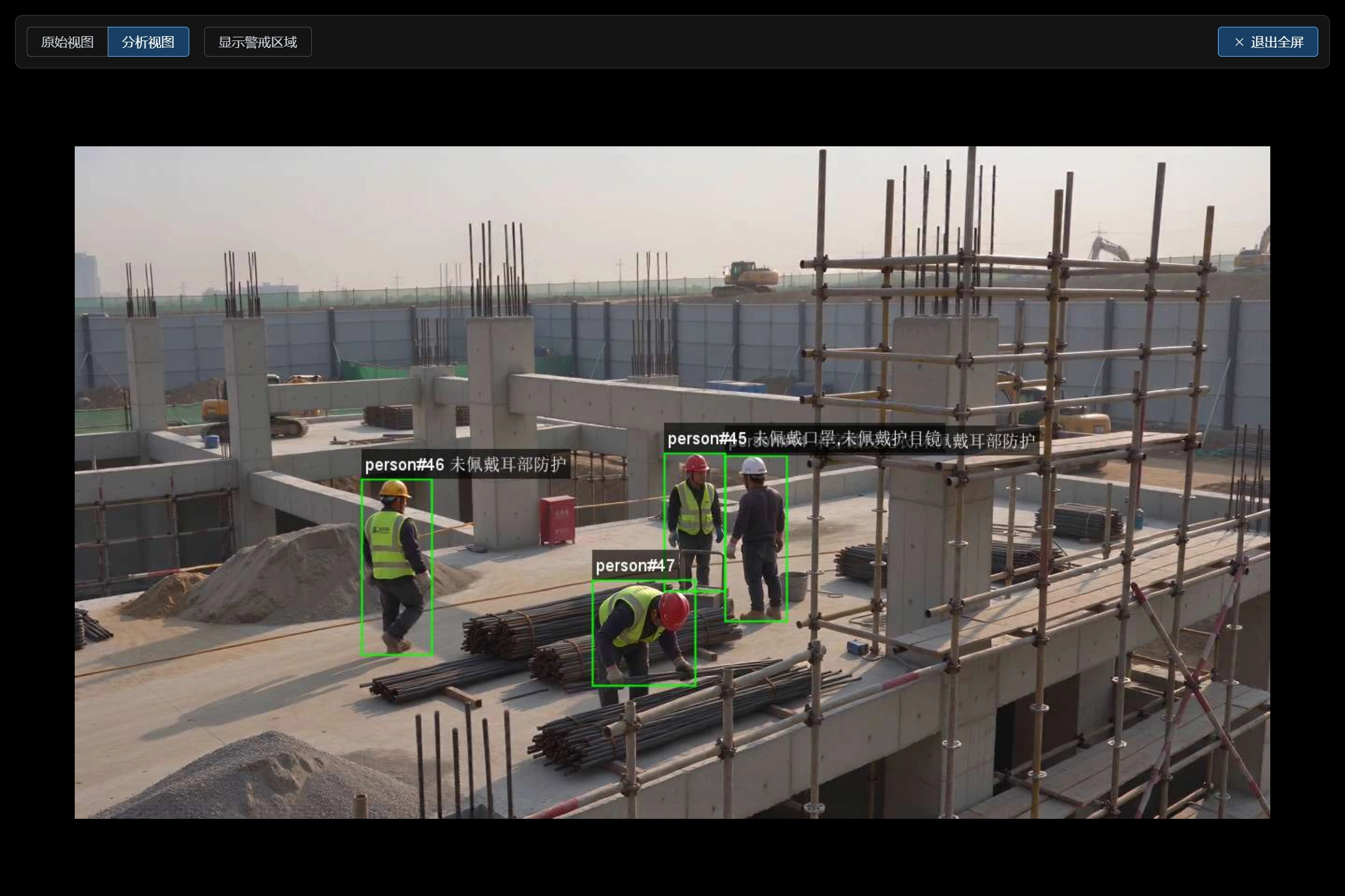Select the person#45 label tag
The height and width of the screenshot is (896, 1345).
tap(707, 438)
